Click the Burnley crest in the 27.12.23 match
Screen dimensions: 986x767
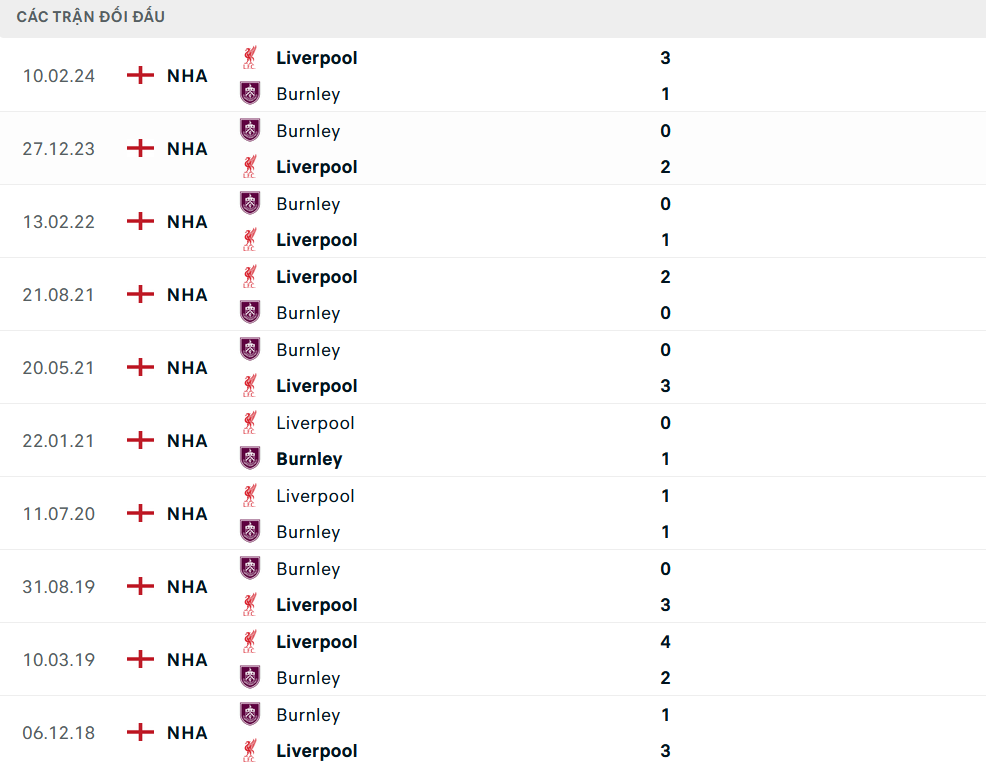pyautogui.click(x=249, y=130)
